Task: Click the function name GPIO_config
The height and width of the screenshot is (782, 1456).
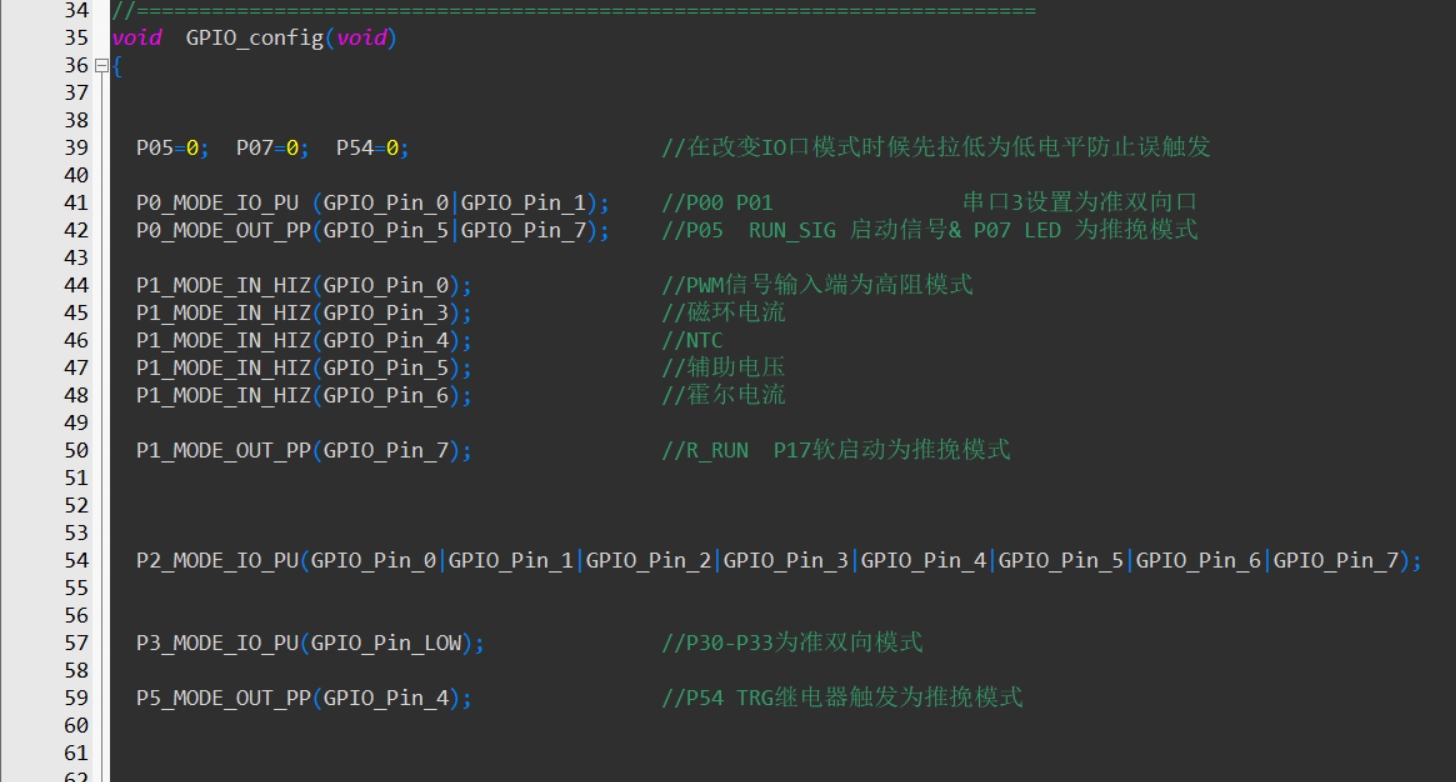Action: click(x=255, y=39)
